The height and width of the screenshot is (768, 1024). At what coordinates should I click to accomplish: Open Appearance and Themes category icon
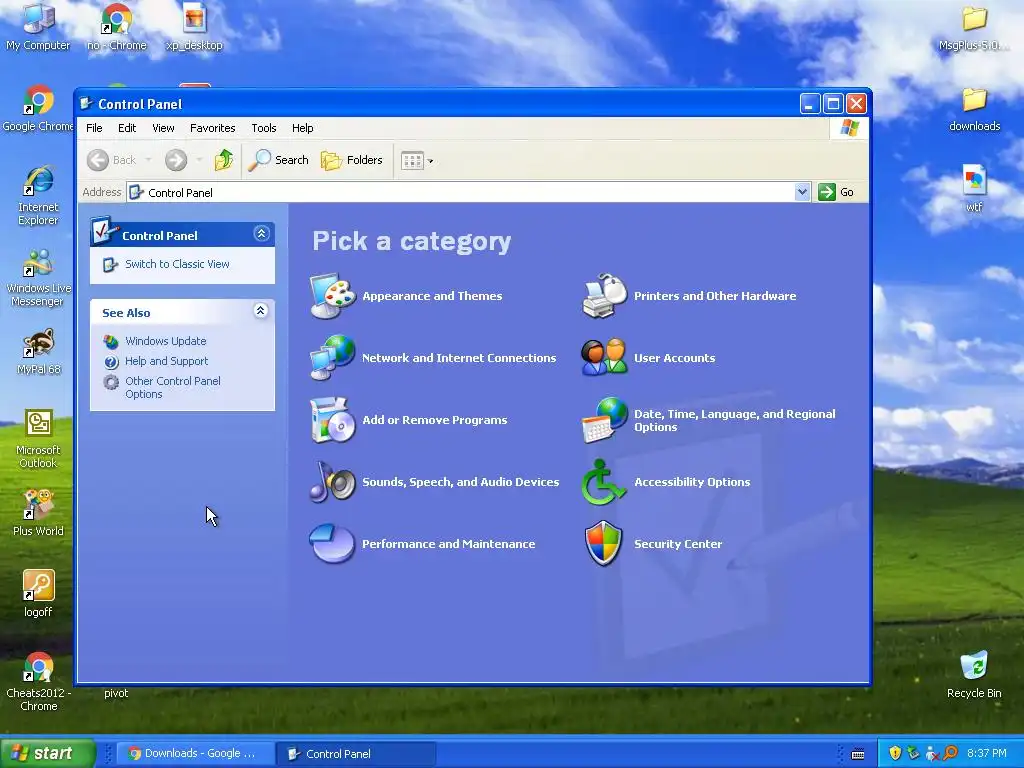click(x=332, y=296)
